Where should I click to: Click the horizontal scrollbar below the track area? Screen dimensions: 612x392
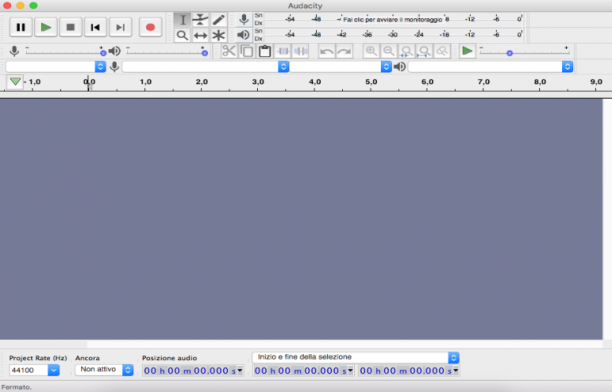301,344
